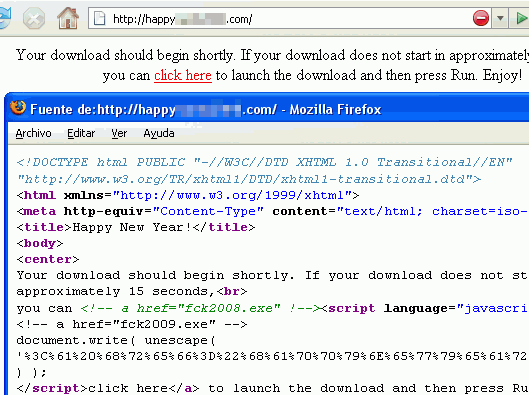This screenshot has height=395, width=529.
Task: Click into the URL address field
Action: click(290, 19)
